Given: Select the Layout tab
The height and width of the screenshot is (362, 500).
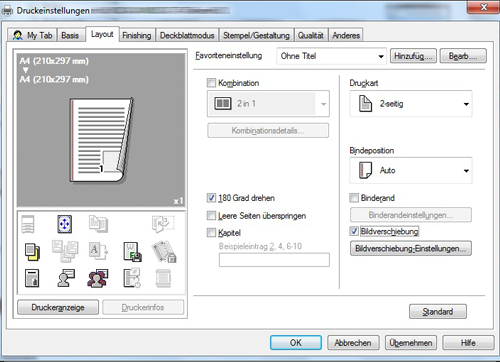Looking at the screenshot, I should 102,34.
